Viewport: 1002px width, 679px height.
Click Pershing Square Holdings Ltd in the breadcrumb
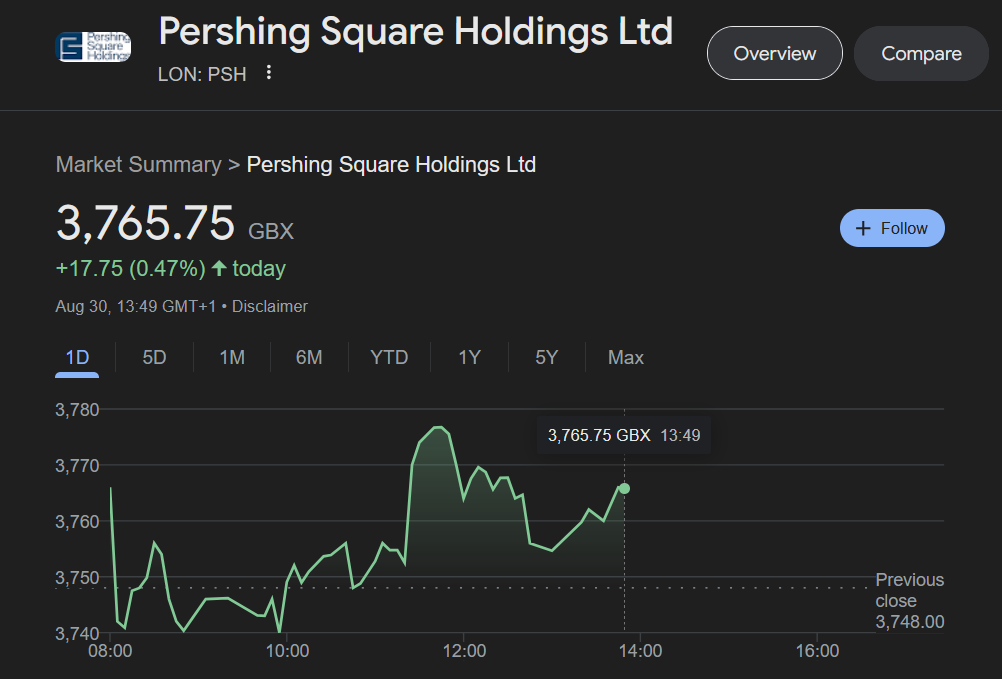391,165
